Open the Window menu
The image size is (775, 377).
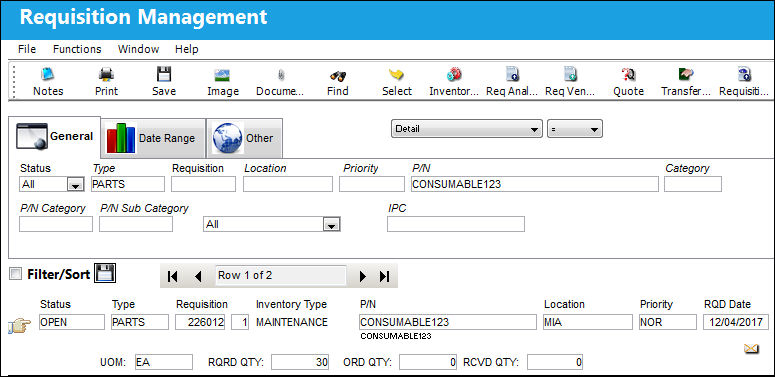(x=138, y=49)
